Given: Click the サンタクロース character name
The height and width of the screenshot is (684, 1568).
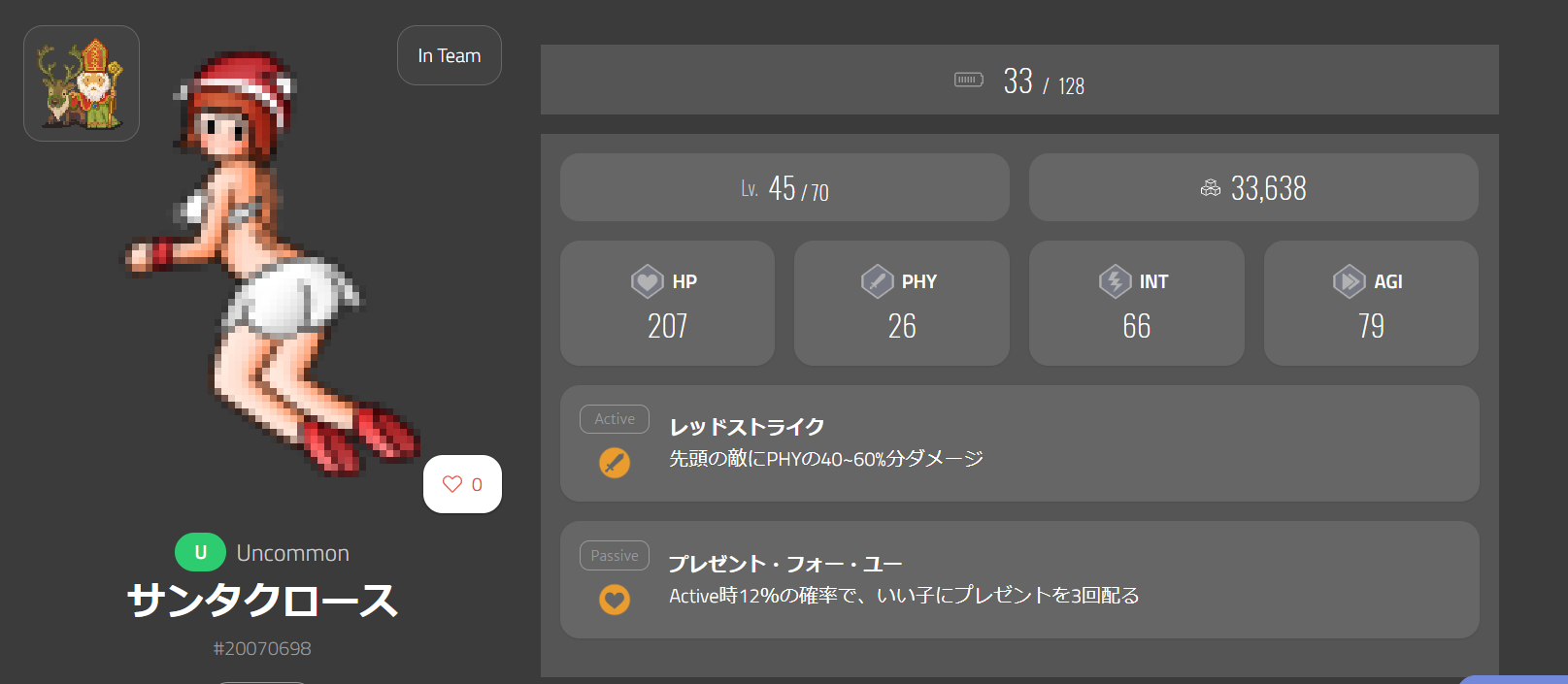Looking at the screenshot, I should pyautogui.click(x=262, y=601).
